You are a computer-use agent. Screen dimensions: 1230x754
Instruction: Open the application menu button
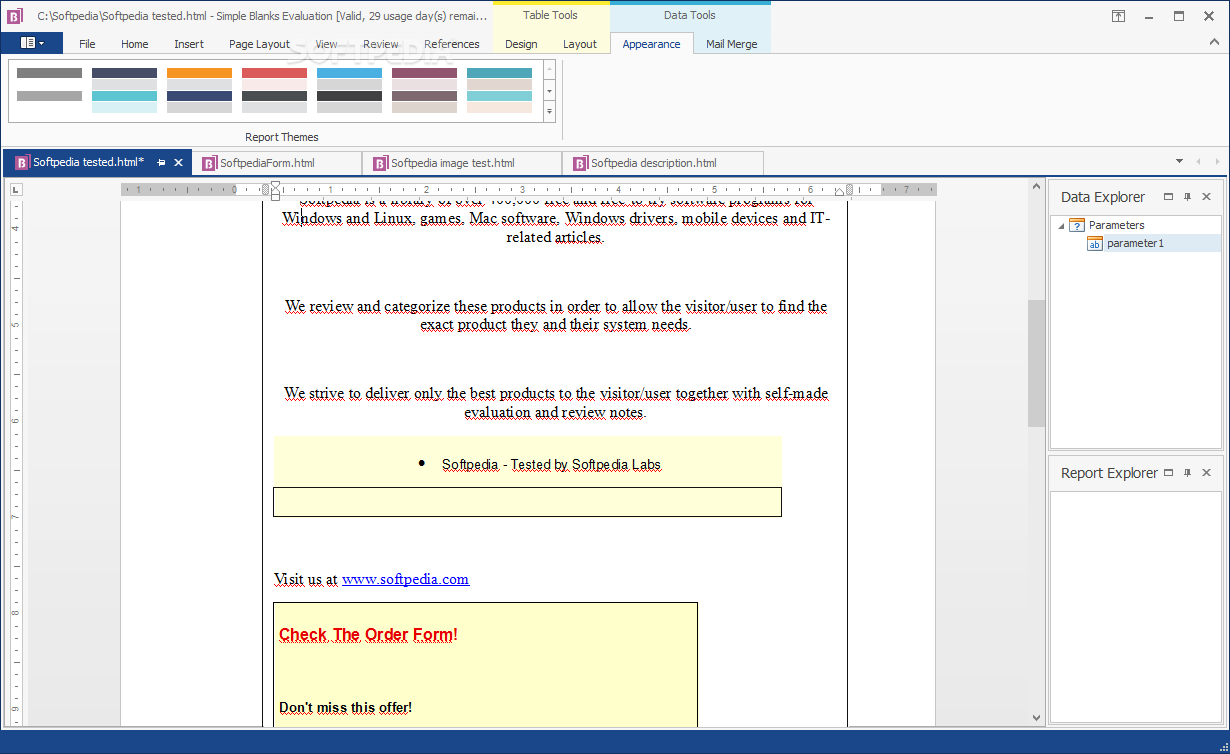click(x=32, y=43)
